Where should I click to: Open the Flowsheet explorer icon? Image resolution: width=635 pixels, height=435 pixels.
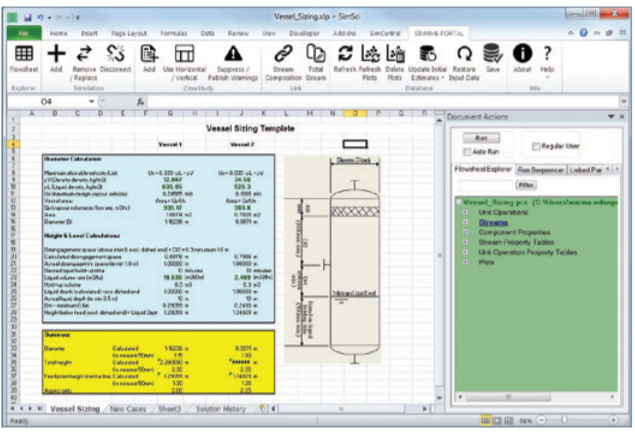tap(22, 52)
